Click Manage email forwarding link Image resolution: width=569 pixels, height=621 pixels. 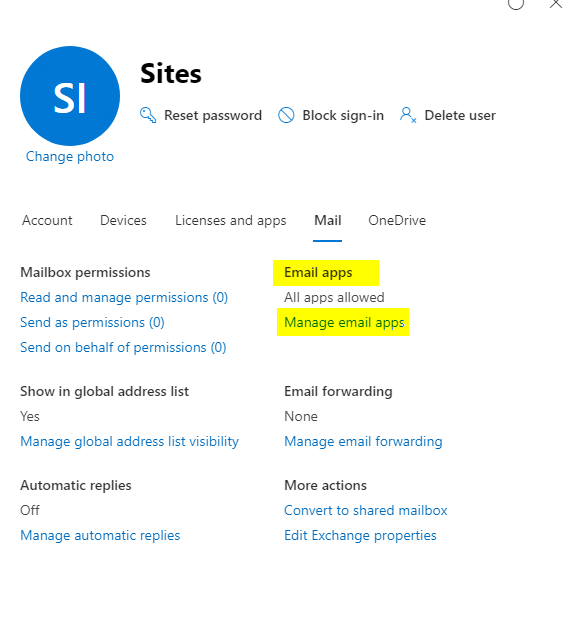click(x=363, y=441)
